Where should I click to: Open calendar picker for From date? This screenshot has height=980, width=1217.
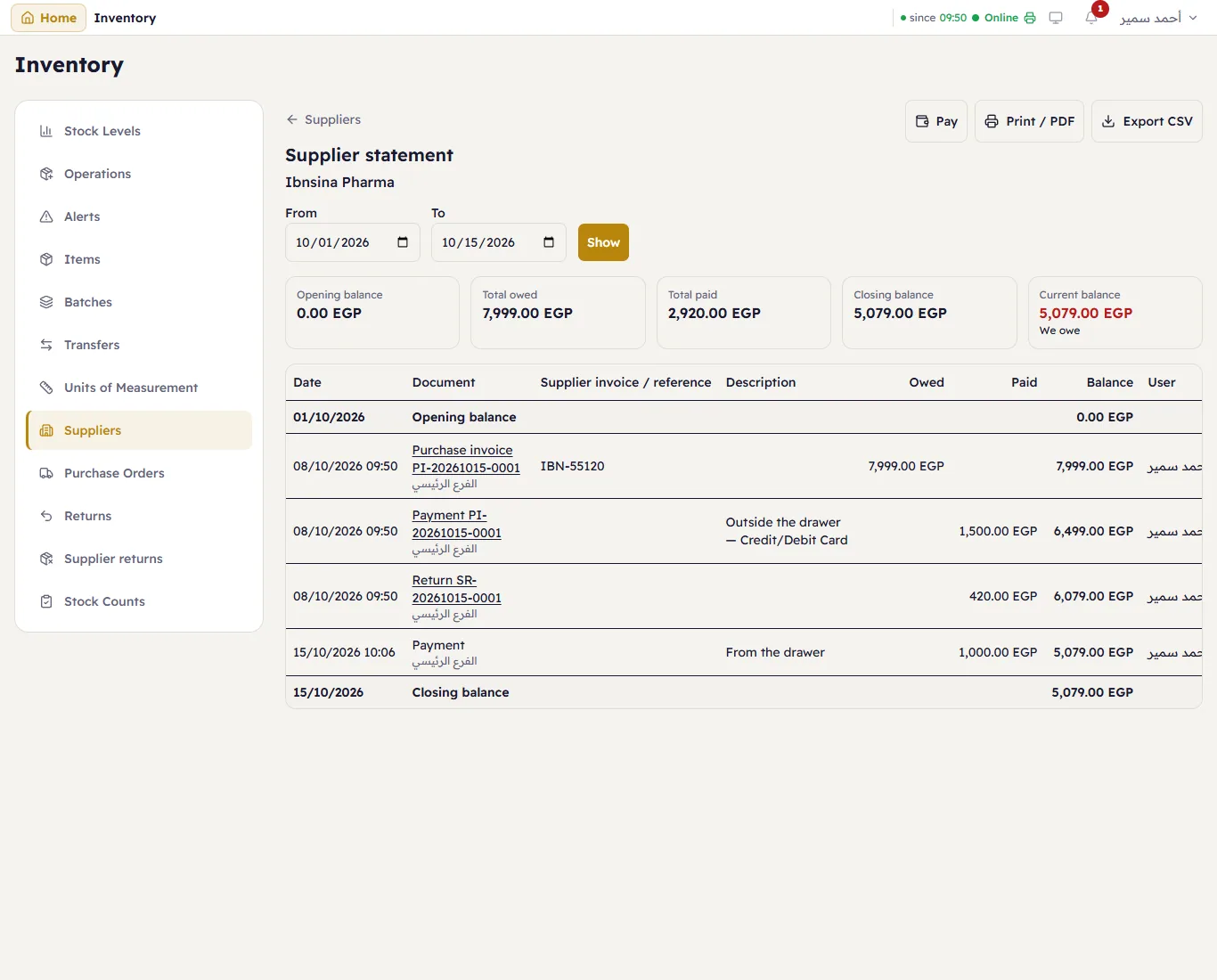[403, 242]
